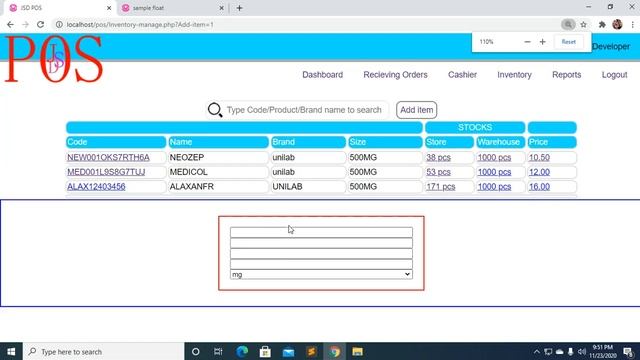Click the price 12.00

(539, 172)
